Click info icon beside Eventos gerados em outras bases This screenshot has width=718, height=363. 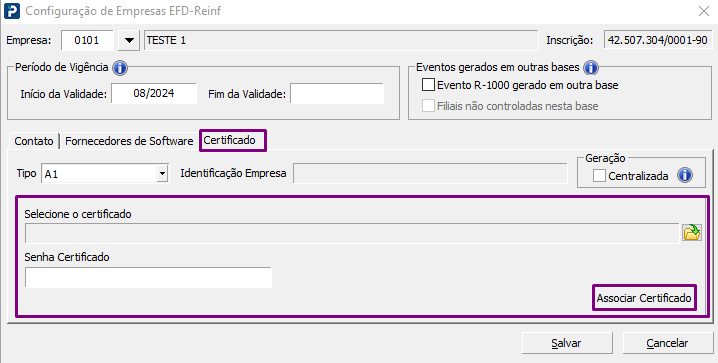pos(591,68)
